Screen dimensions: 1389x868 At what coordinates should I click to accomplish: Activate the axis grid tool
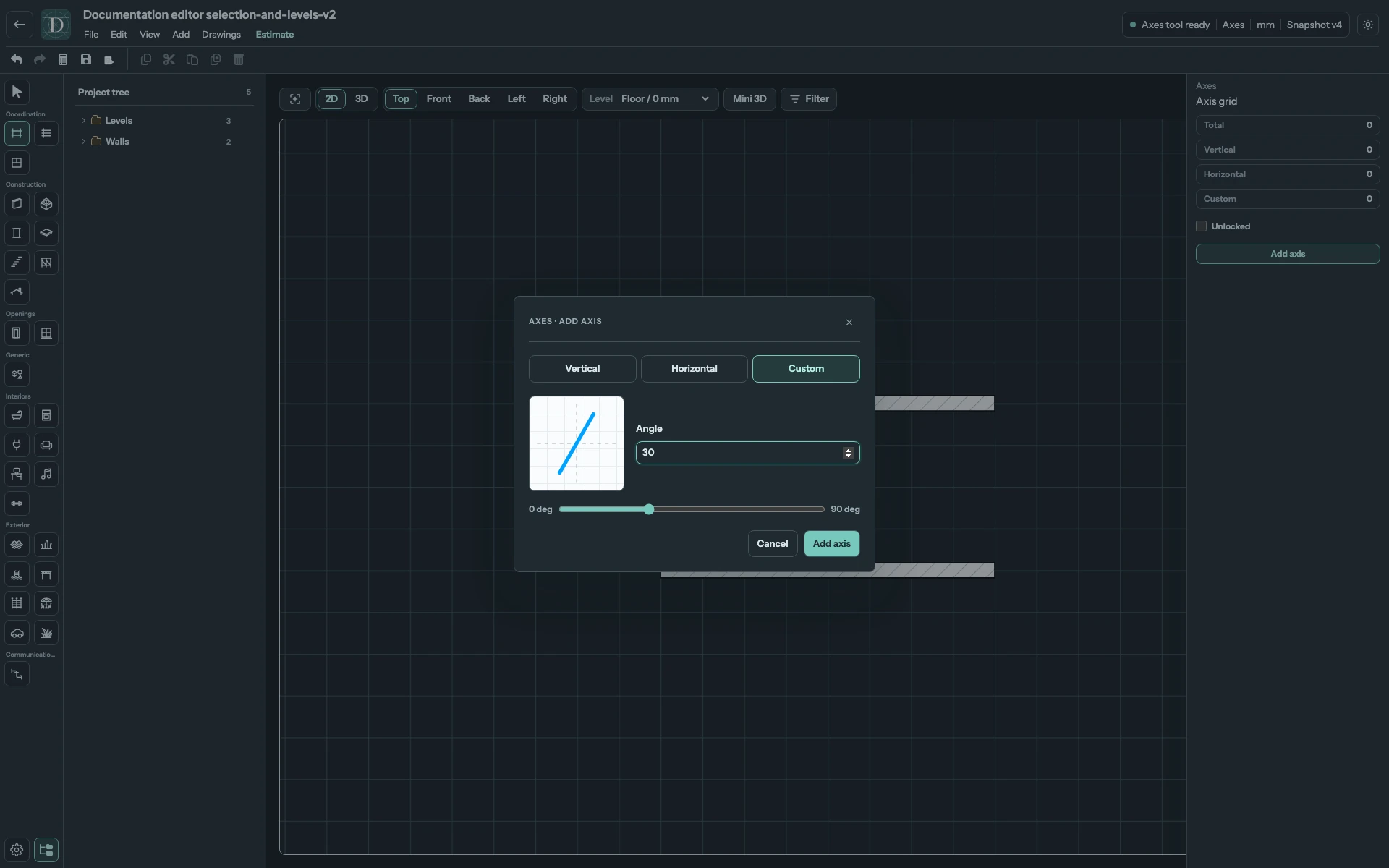tap(17, 133)
